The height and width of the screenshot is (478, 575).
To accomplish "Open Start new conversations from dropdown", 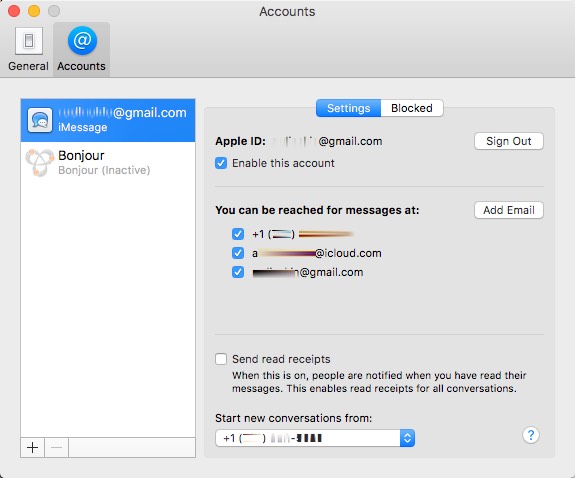I will (315, 438).
